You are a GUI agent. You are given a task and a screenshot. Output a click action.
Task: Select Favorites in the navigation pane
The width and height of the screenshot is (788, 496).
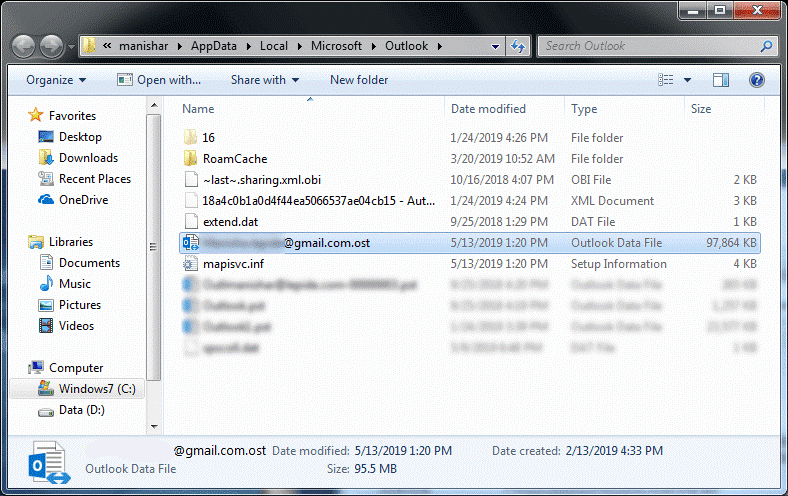coord(72,116)
